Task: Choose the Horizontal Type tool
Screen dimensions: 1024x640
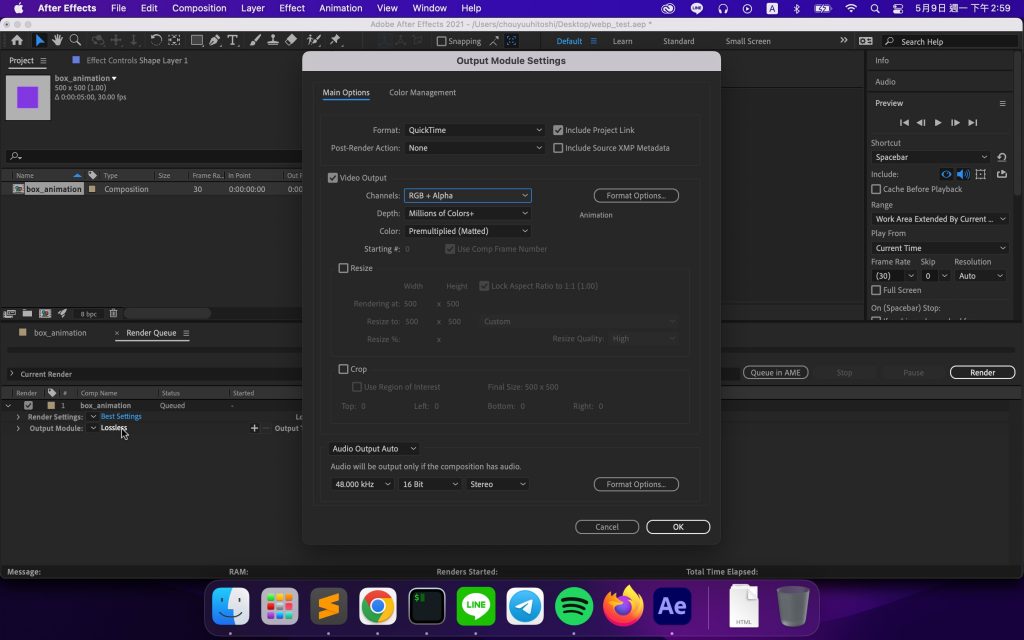Action: (233, 41)
